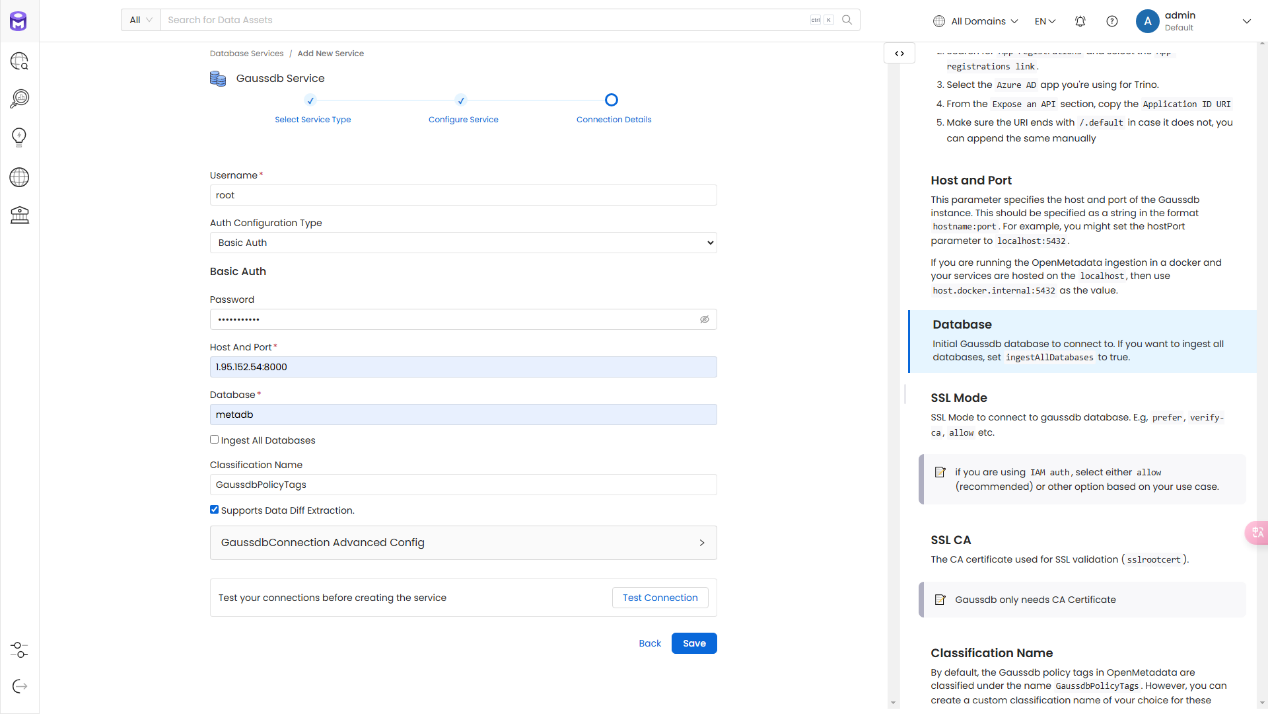
Task: Open the All Domains dropdown
Action: coord(975,21)
